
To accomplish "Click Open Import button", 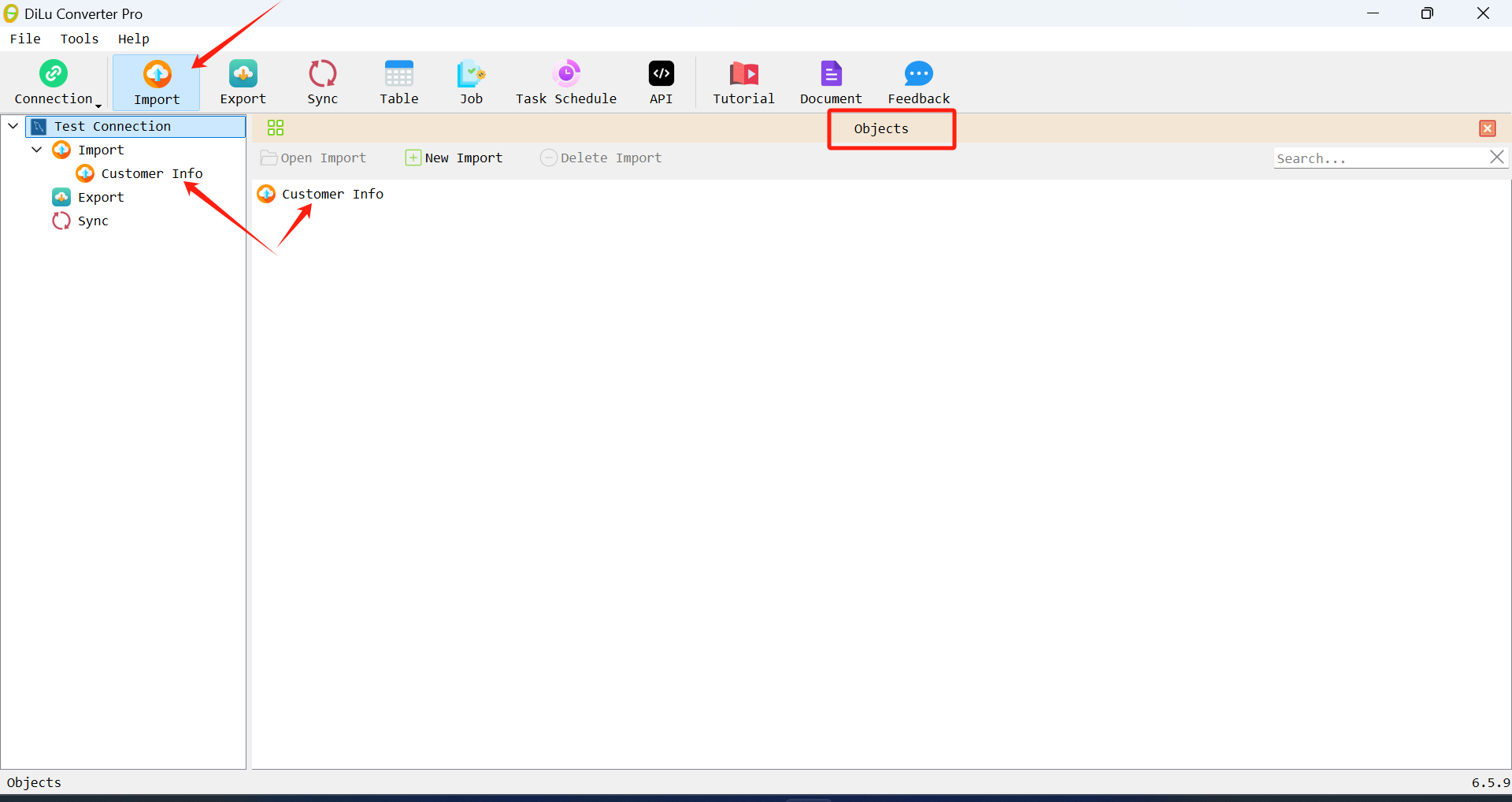I will tap(313, 158).
